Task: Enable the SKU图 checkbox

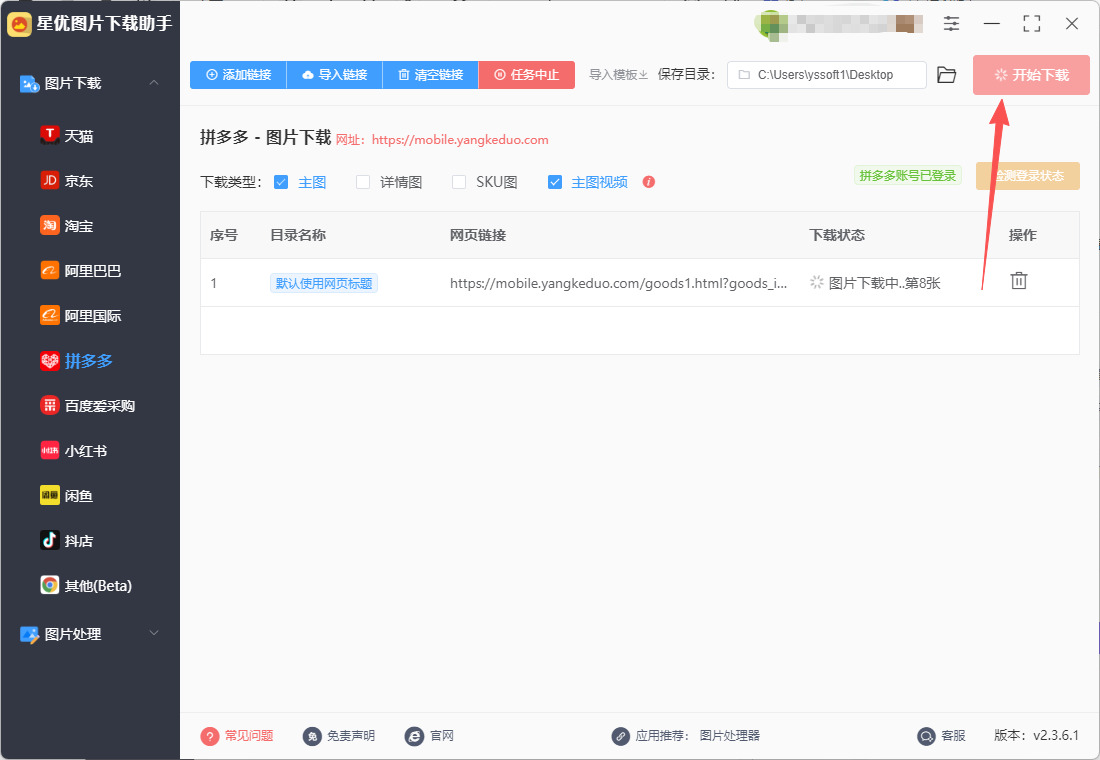Action: [459, 182]
